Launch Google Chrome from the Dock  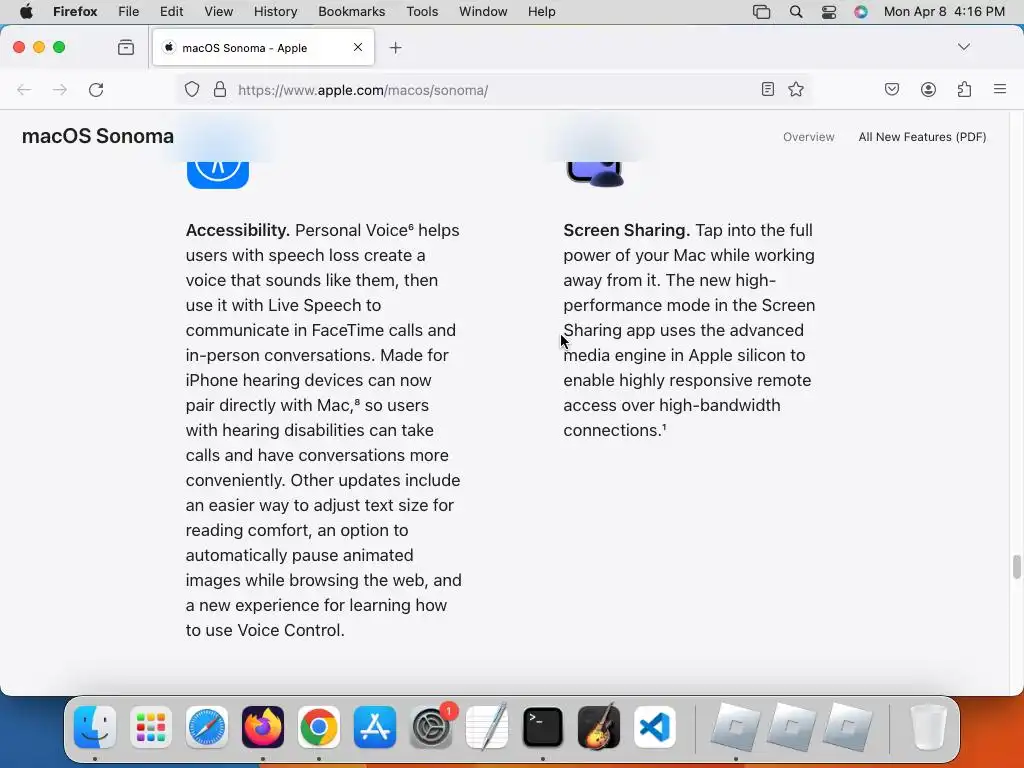click(x=319, y=727)
